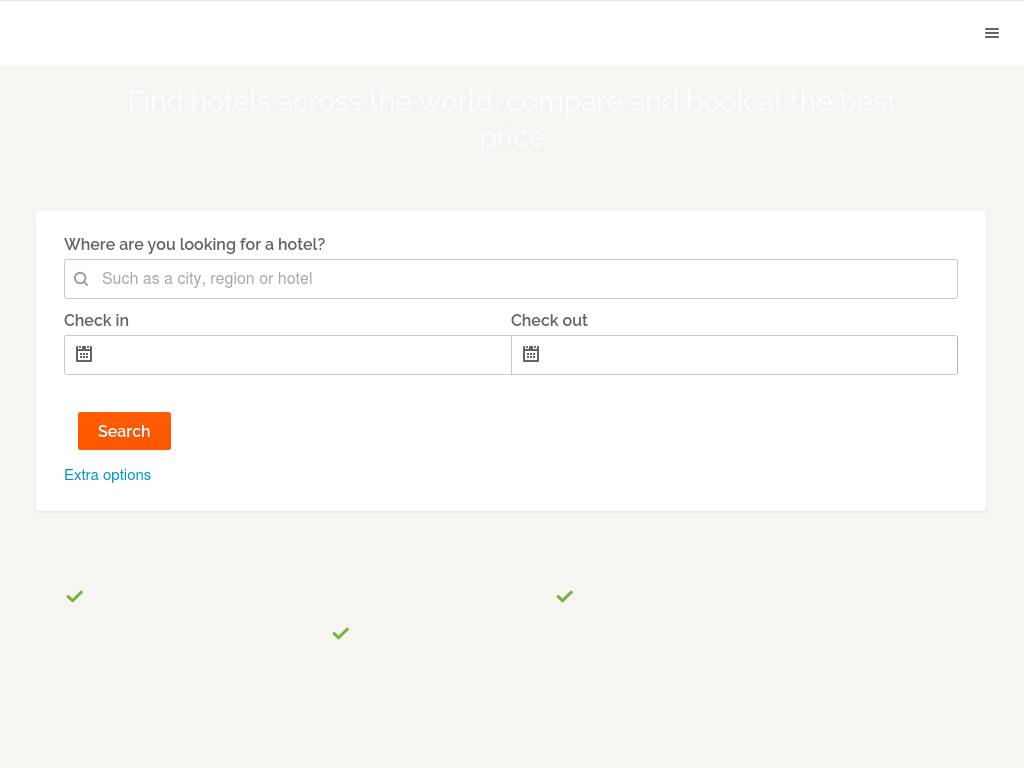This screenshot has height=768, width=1024.
Task: Click the lower middle green checkmark icon
Action: coord(341,633)
